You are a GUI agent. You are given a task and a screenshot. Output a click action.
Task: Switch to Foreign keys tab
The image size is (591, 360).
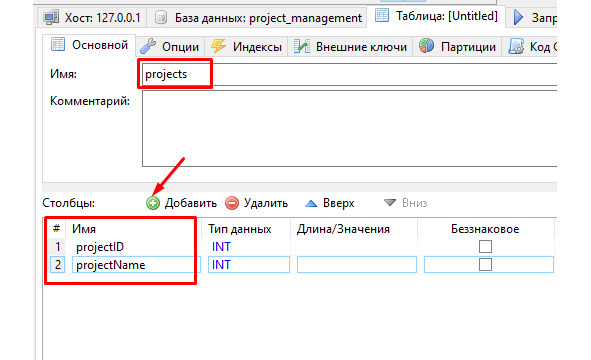351,47
